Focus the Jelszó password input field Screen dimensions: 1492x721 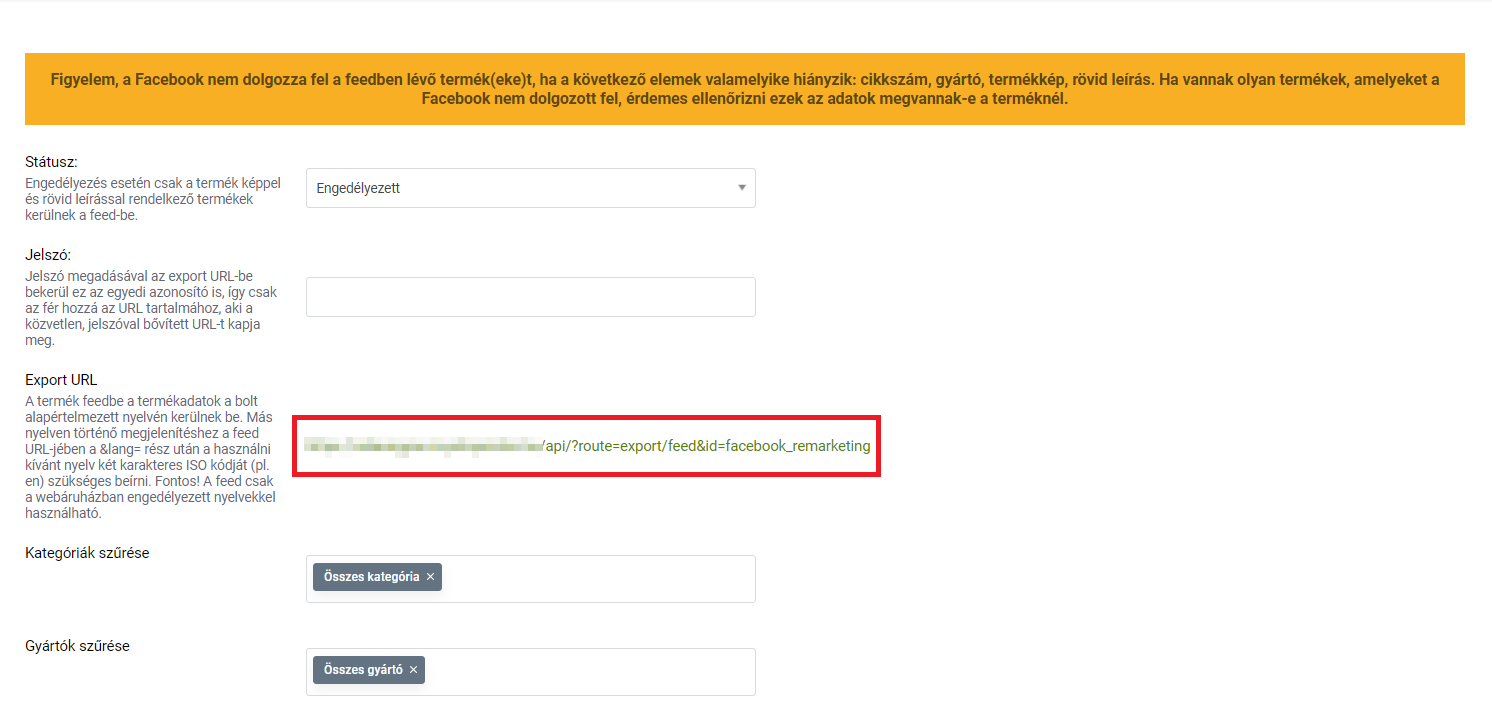530,297
